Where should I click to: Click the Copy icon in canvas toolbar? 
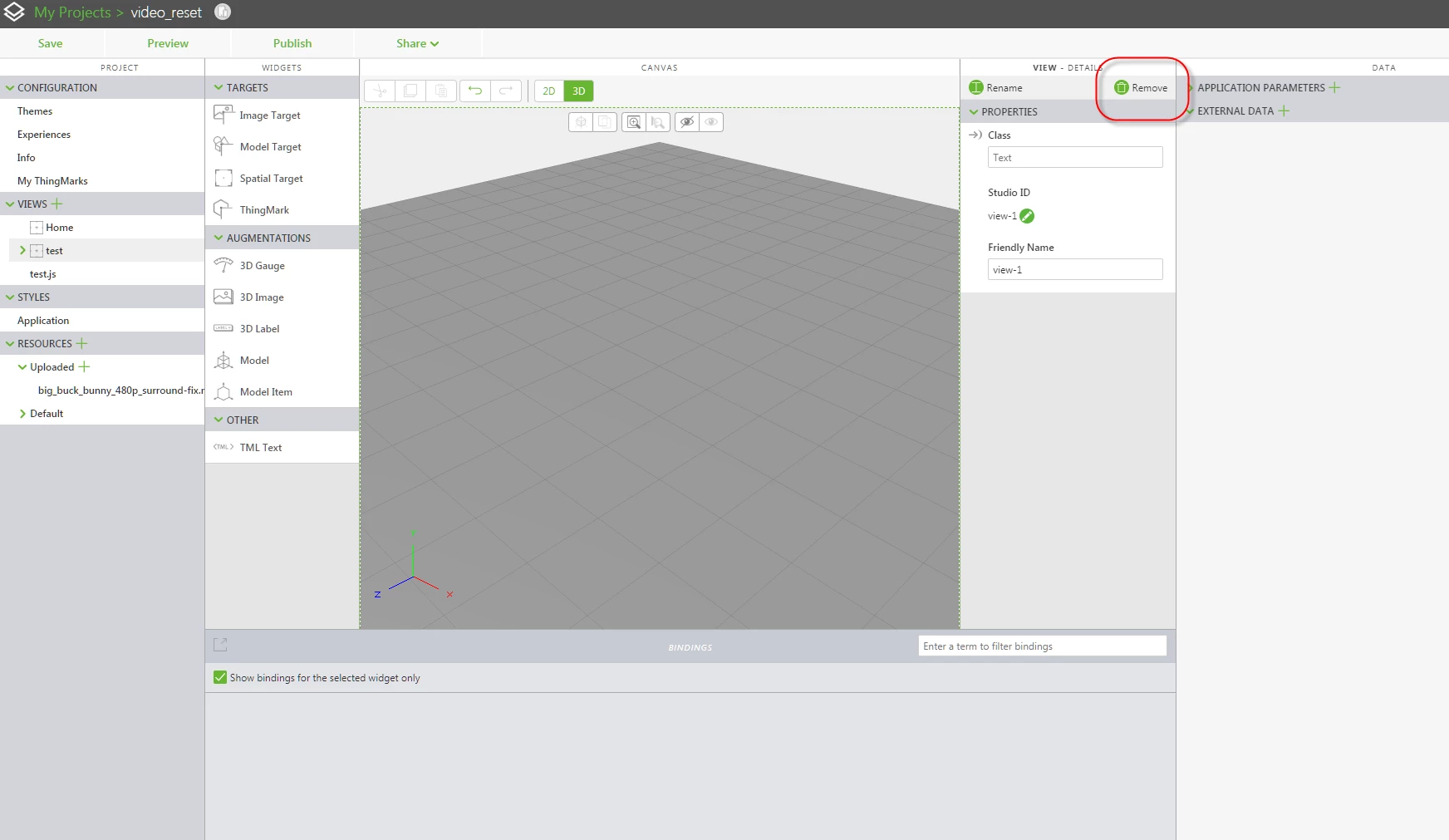pyautogui.click(x=410, y=91)
